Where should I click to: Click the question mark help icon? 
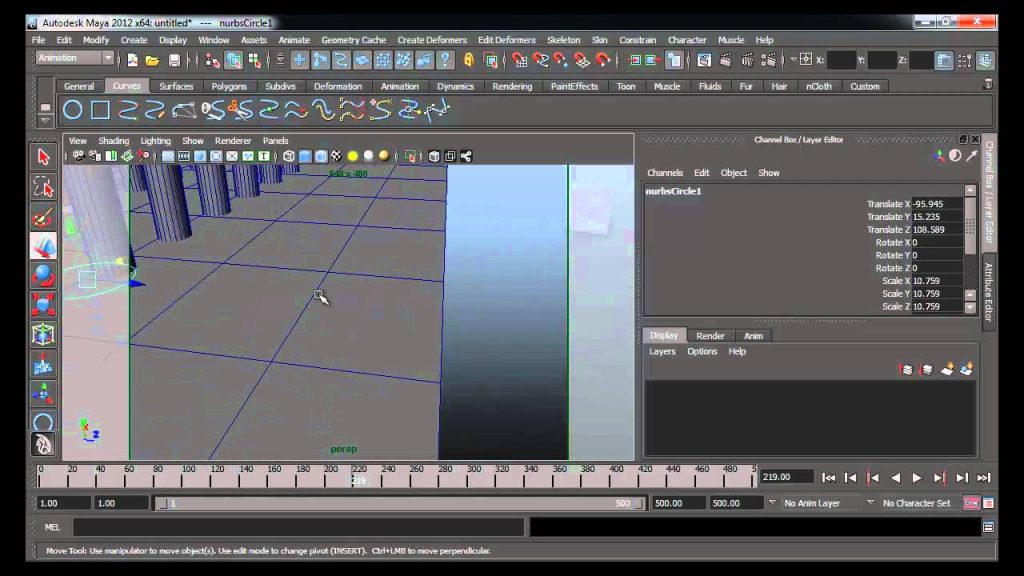(445, 60)
